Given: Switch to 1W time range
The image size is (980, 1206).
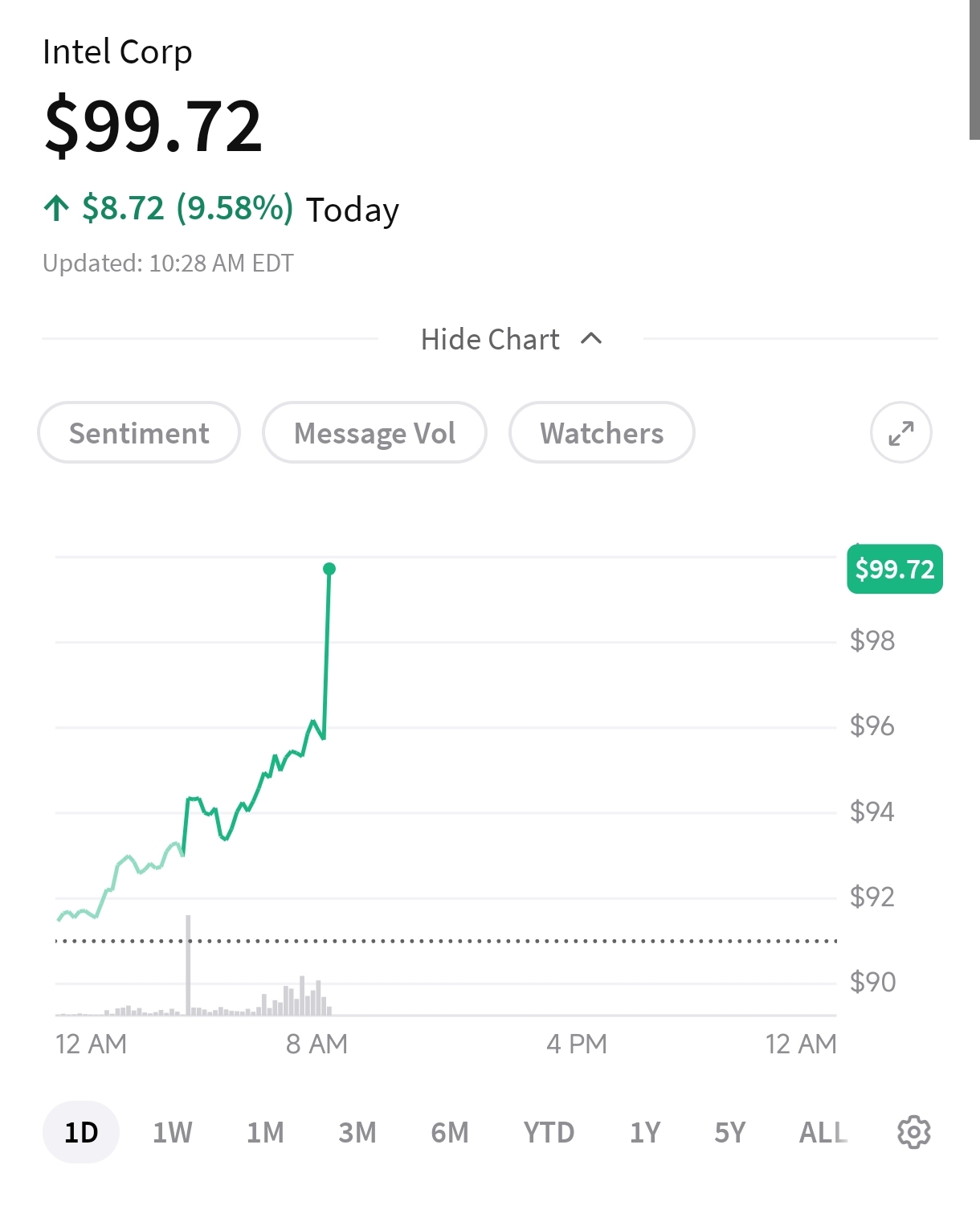Looking at the screenshot, I should (173, 1132).
